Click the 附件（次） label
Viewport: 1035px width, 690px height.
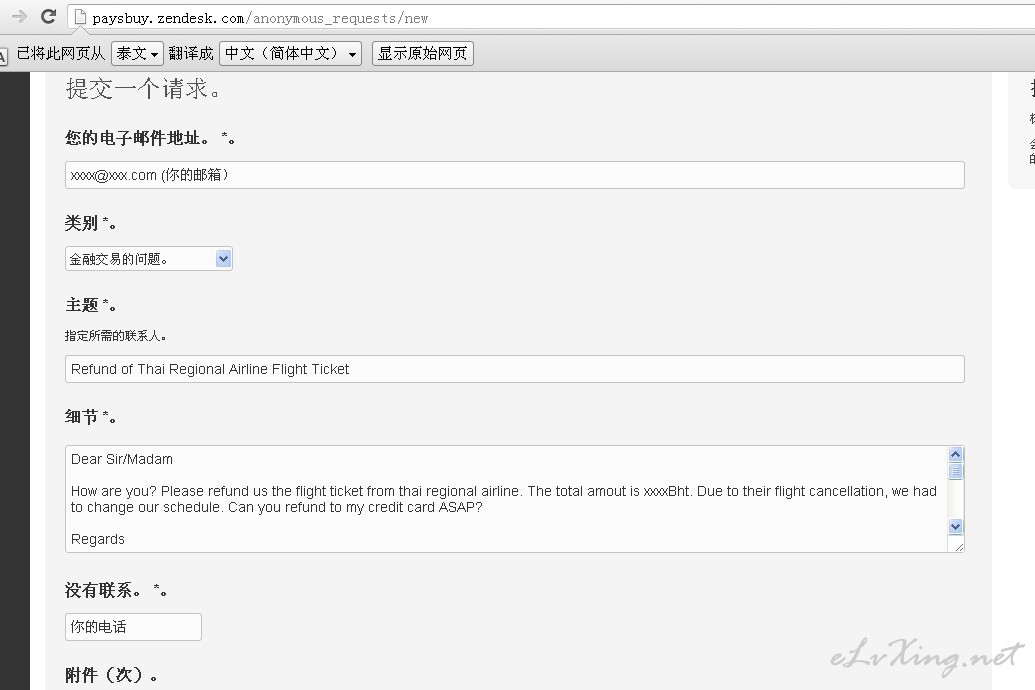coord(111,675)
